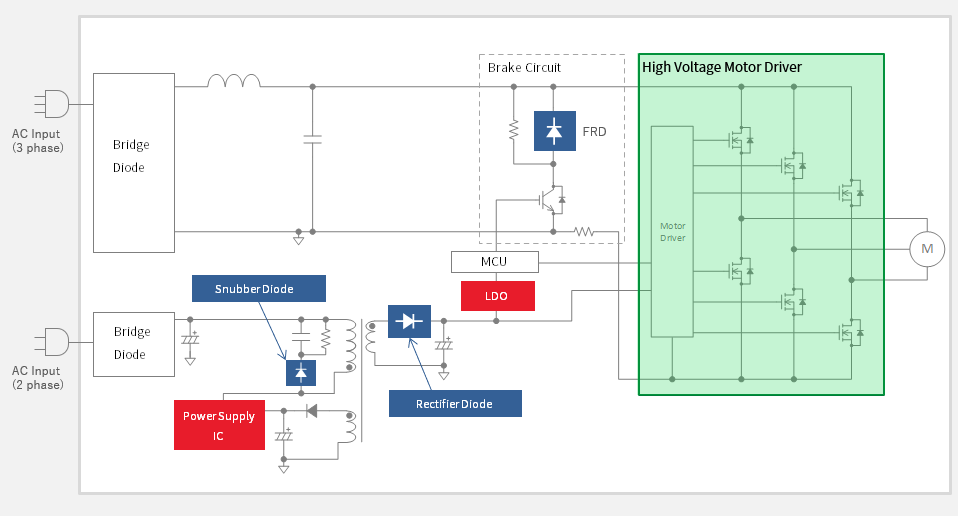Click the FRD diode icon in Brake Circuit
Screen dimensions: 958x516
pos(554,131)
